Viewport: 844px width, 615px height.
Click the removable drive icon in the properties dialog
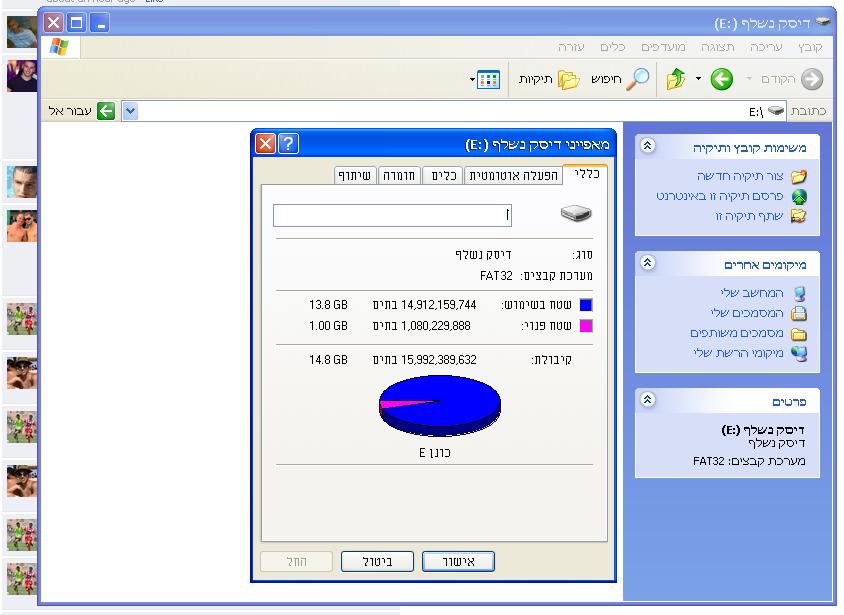pos(576,214)
